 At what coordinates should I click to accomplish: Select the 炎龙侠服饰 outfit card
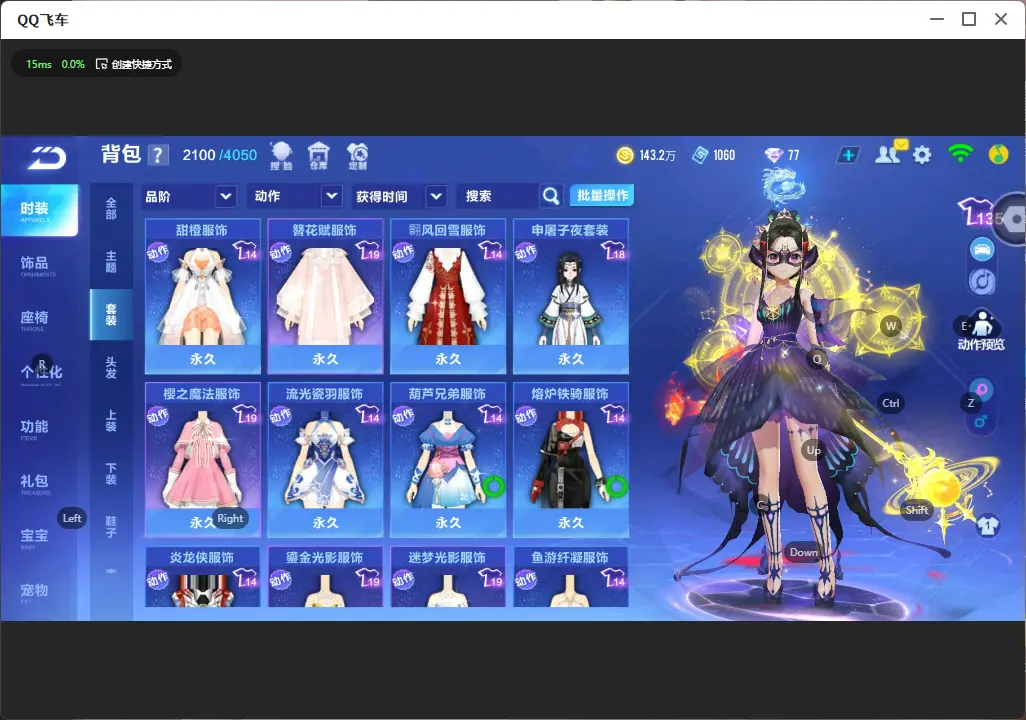(203, 577)
